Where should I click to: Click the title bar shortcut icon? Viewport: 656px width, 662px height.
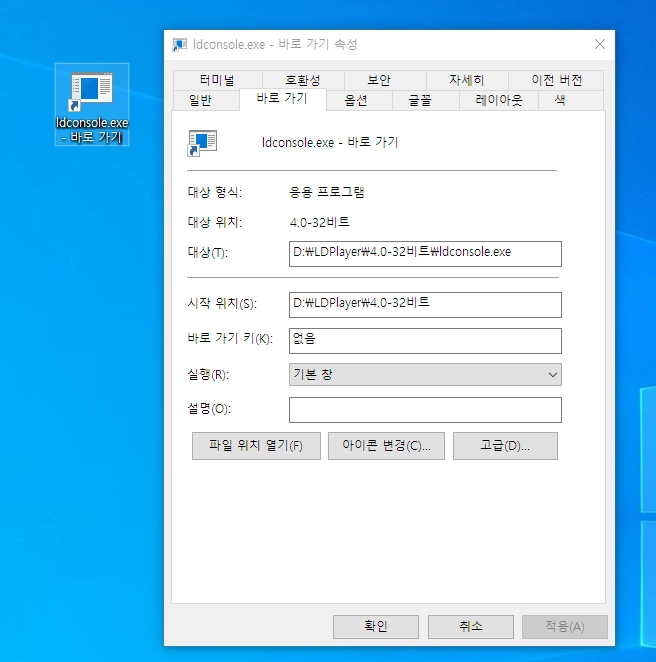(179, 44)
